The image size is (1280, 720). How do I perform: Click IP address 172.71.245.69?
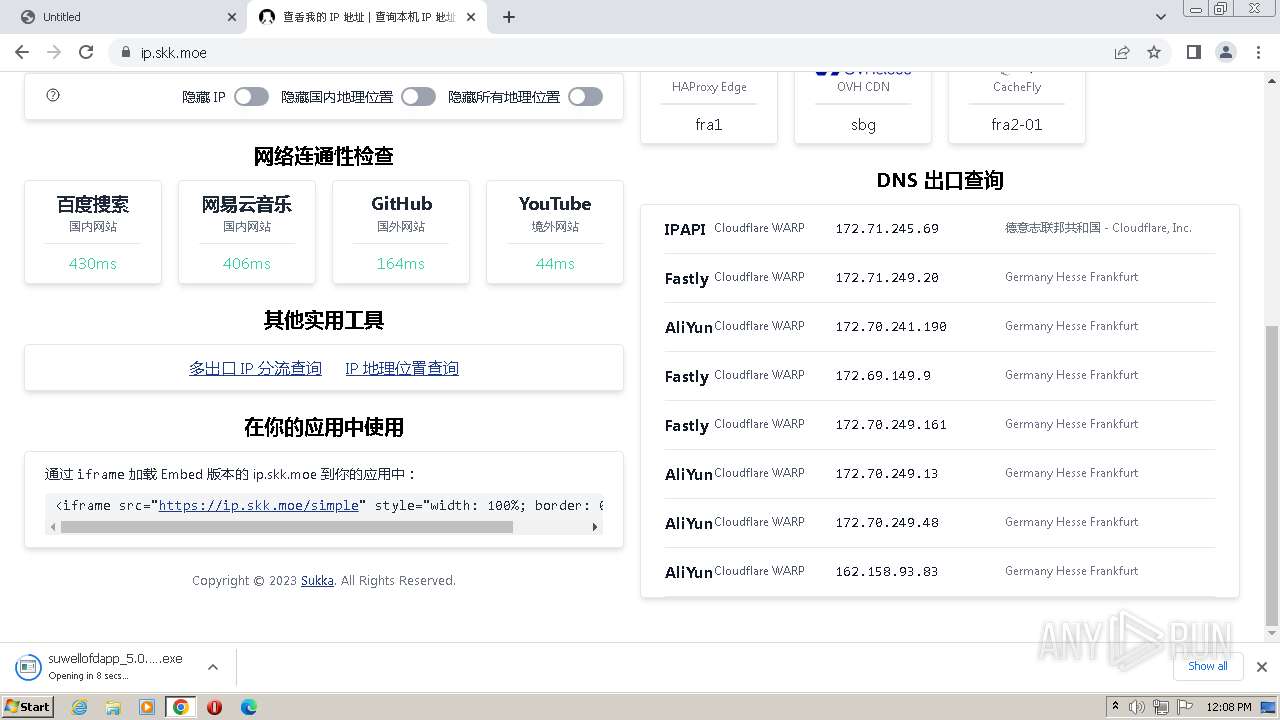(x=887, y=229)
